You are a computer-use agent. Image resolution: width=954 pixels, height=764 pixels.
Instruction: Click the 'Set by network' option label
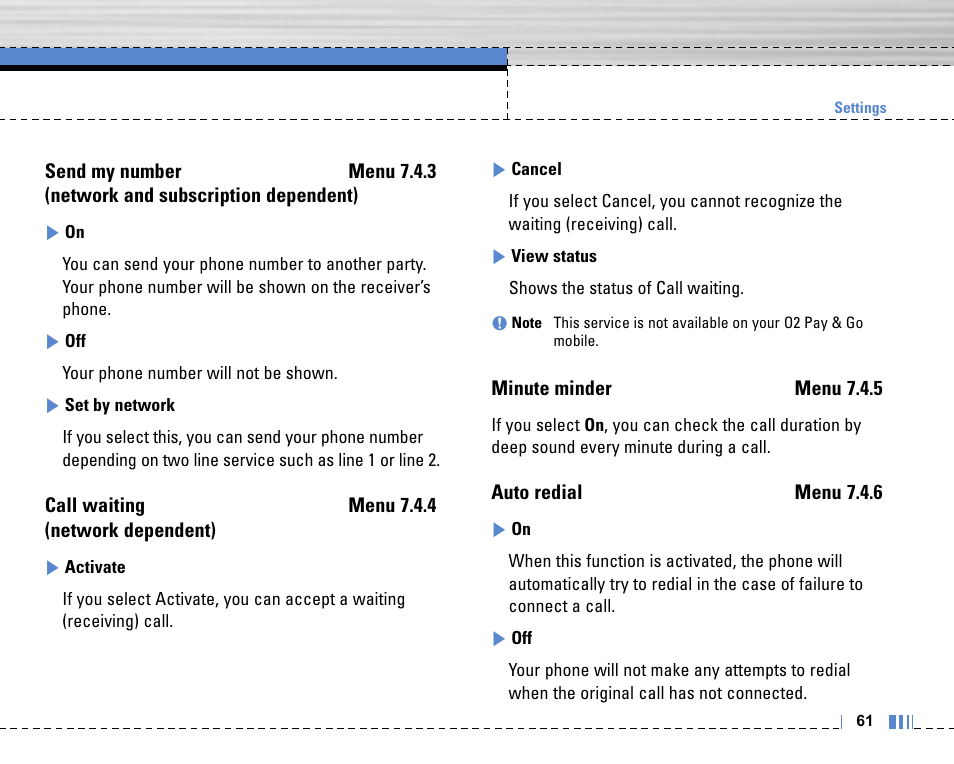tap(120, 406)
